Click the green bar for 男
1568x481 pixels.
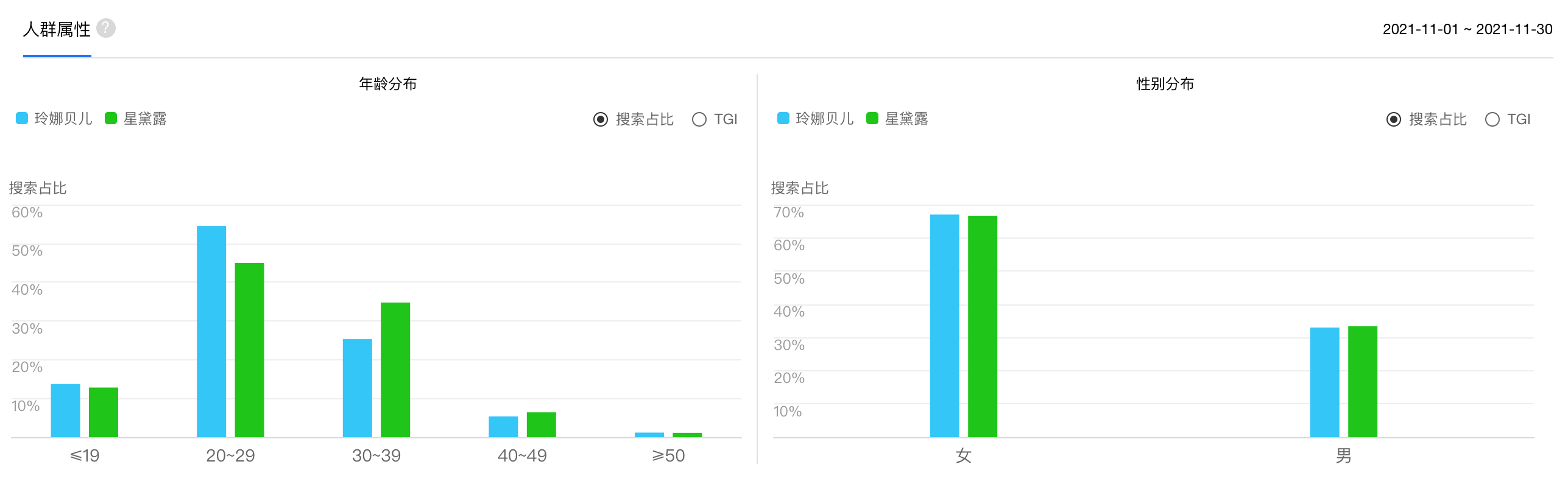coord(1362,382)
